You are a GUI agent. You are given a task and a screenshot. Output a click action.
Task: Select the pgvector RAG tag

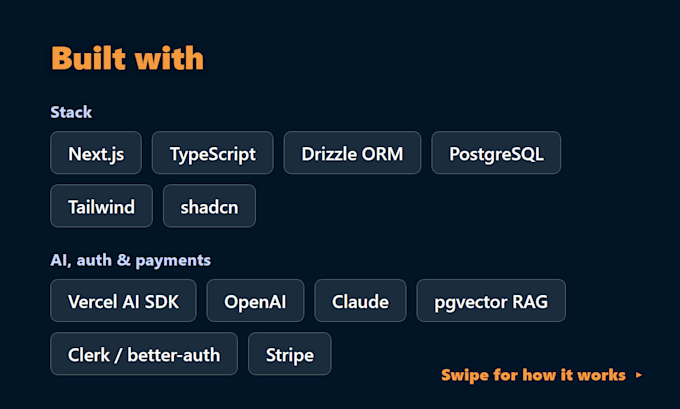coord(491,301)
